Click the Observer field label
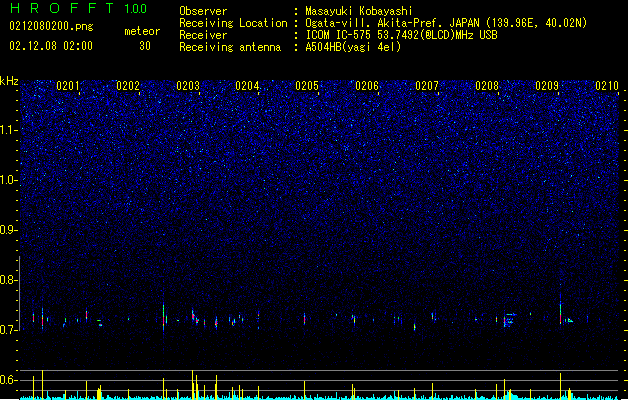Screen dimensions: 629x400 coord(203,11)
